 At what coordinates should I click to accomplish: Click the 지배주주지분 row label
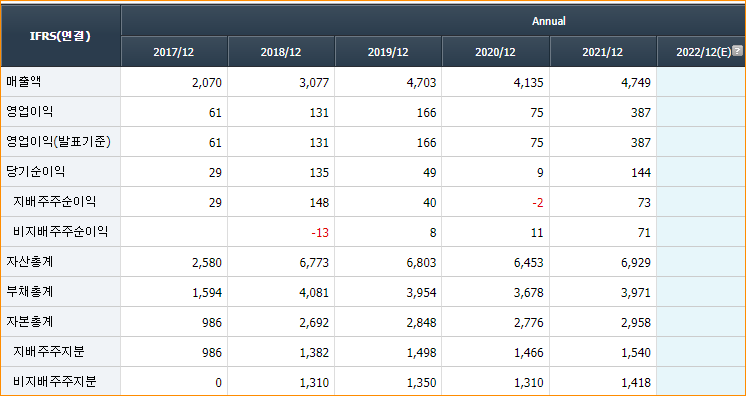point(49,352)
